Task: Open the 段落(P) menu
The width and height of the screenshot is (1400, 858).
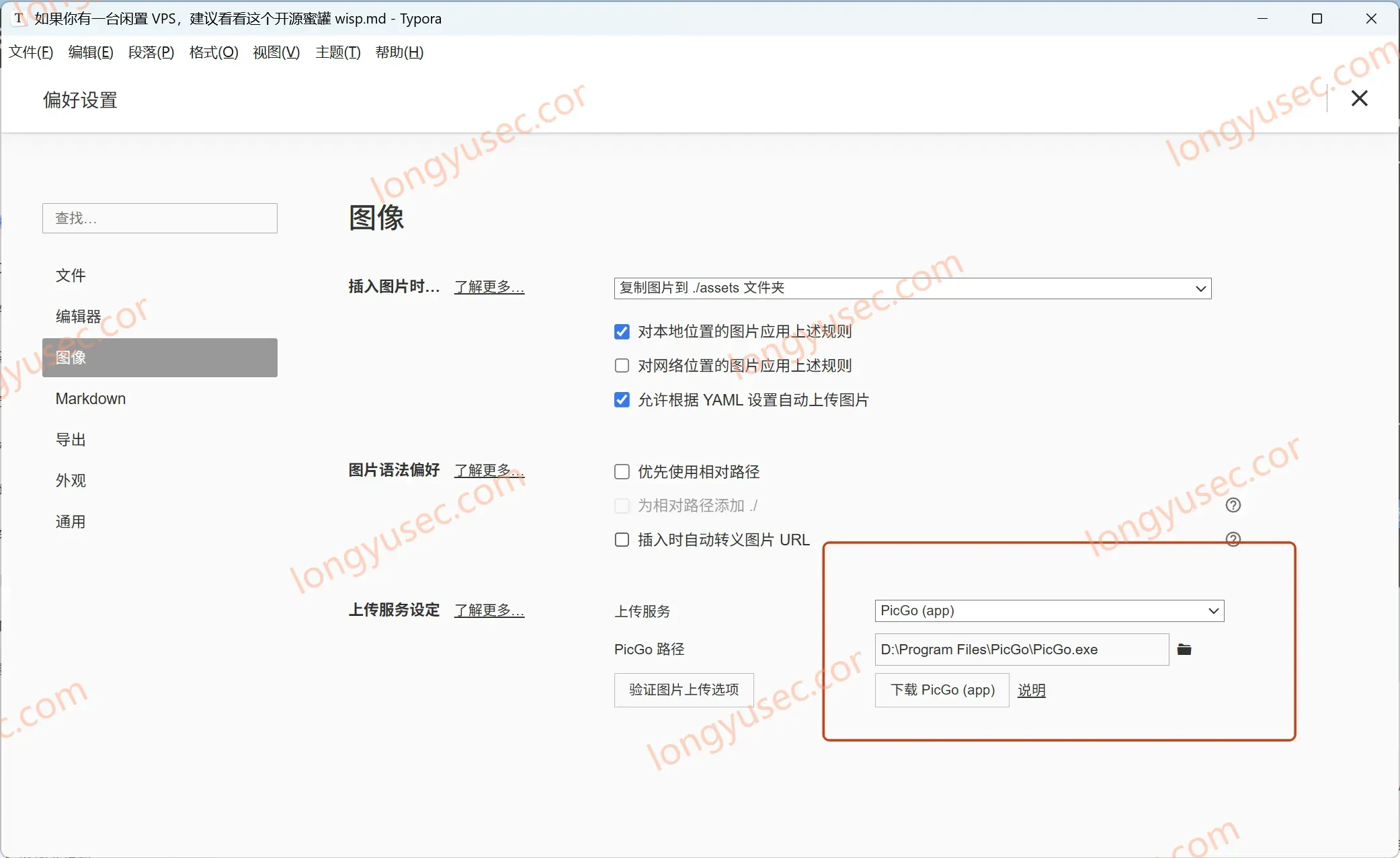Action: pos(151,52)
